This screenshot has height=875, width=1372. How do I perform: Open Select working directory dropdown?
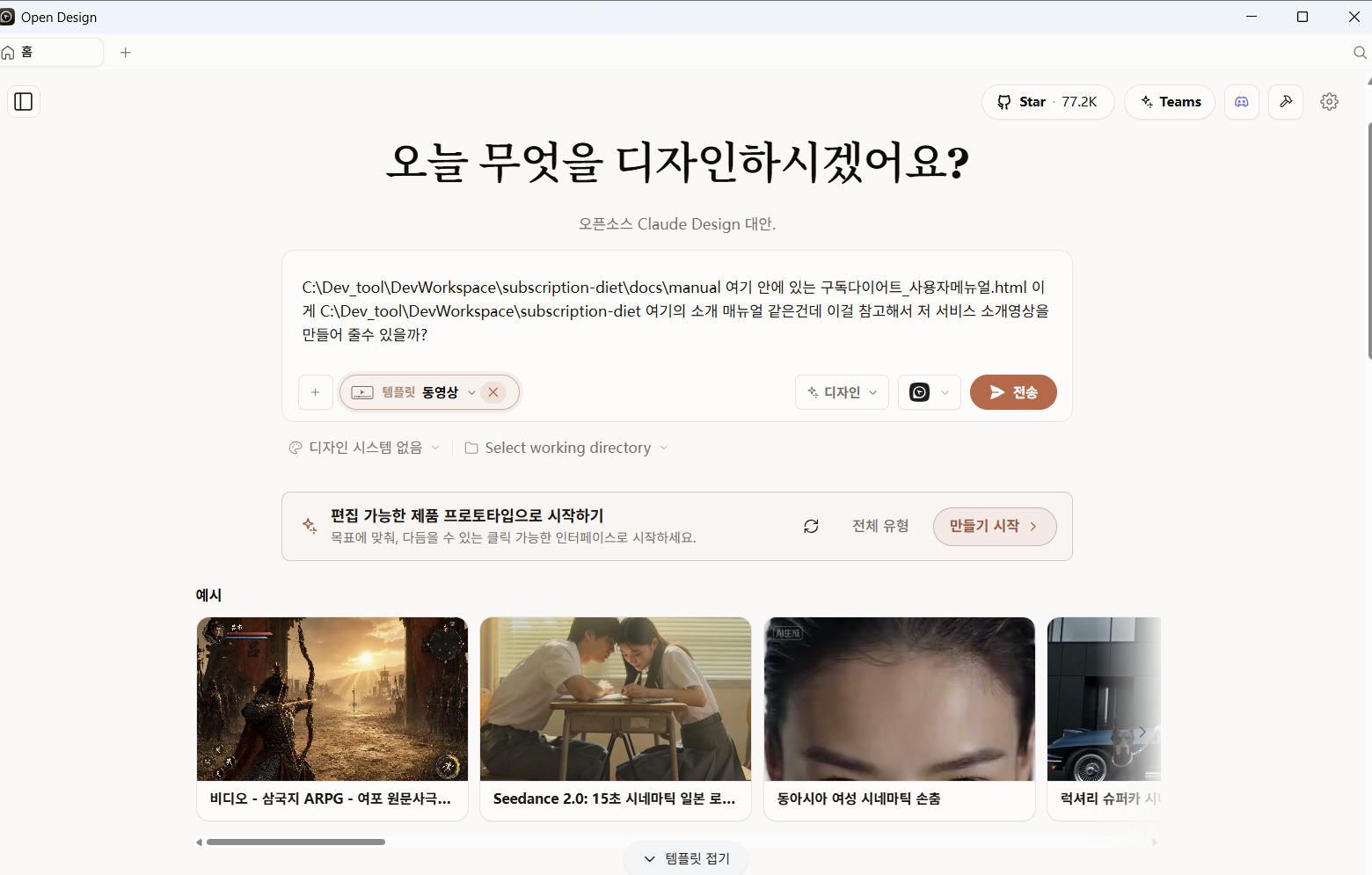(x=566, y=448)
